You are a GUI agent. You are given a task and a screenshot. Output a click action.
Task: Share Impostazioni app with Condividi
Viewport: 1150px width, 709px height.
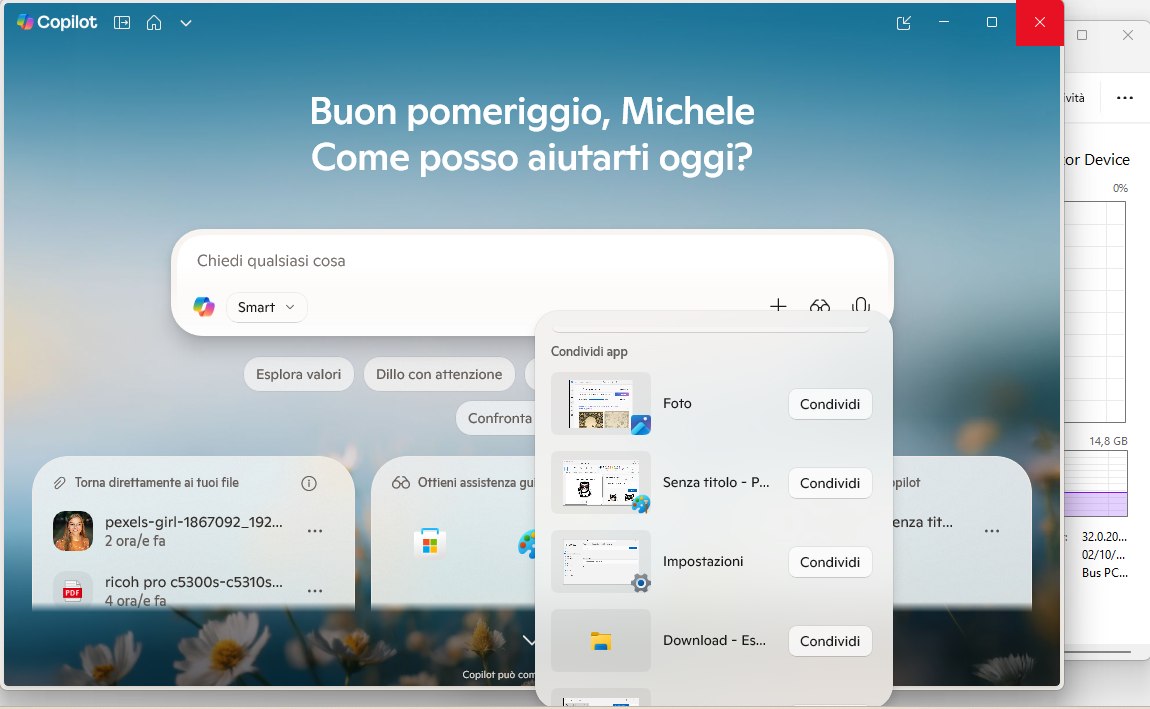(x=829, y=562)
